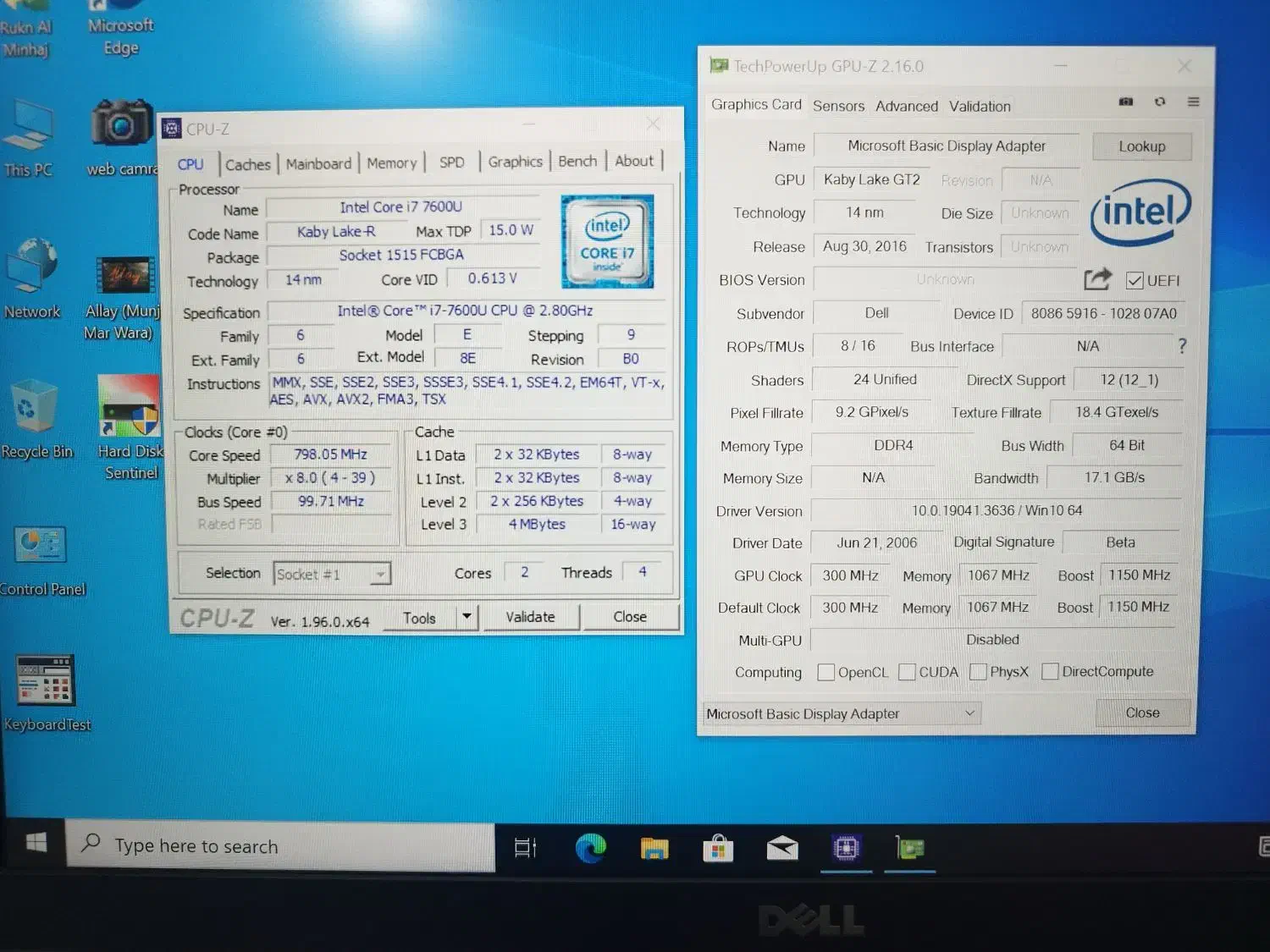
Task: Click the BIOS share/export icon
Action: tap(1097, 279)
